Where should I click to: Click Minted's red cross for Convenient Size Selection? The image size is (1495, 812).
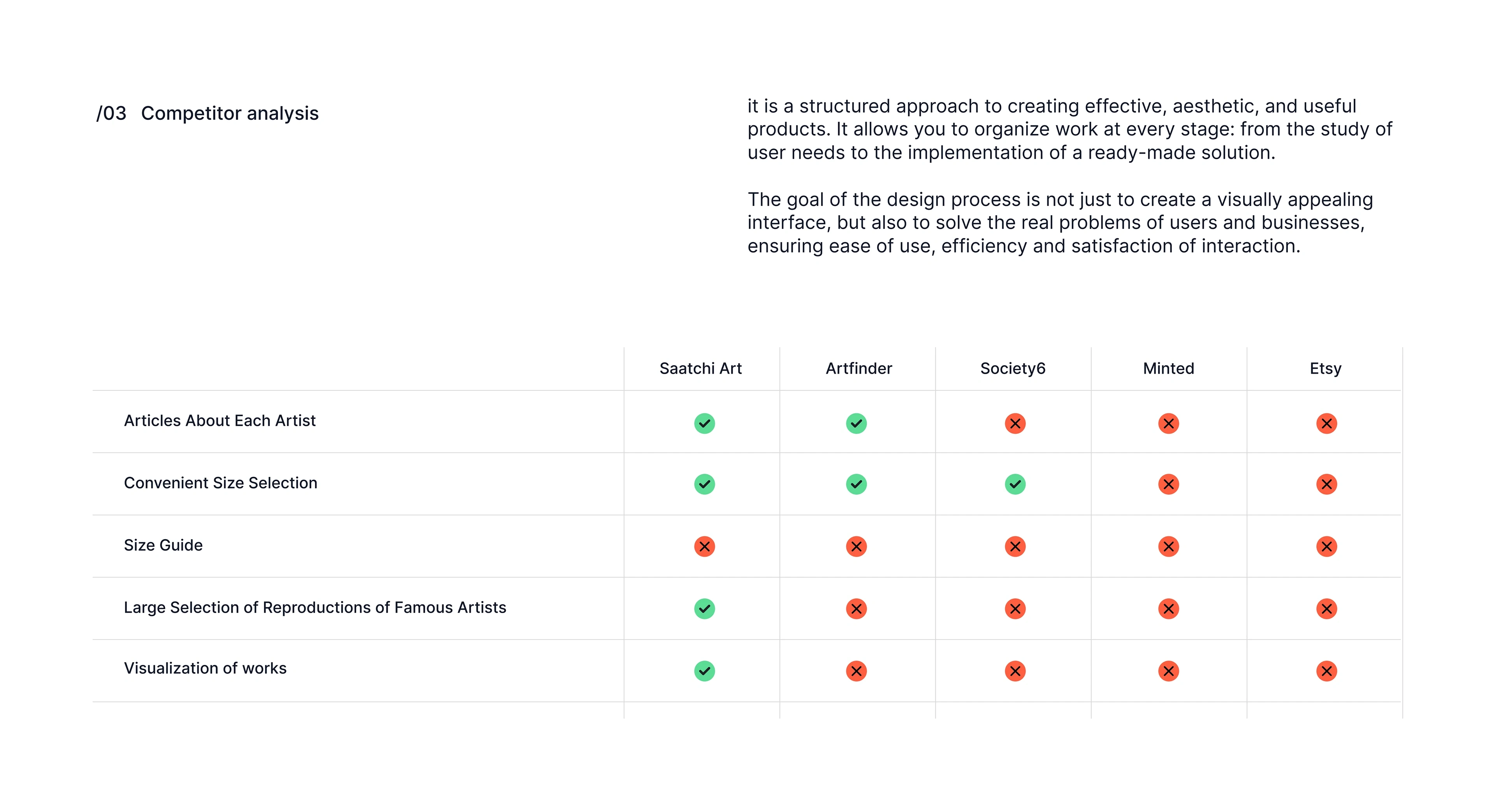(x=1168, y=484)
